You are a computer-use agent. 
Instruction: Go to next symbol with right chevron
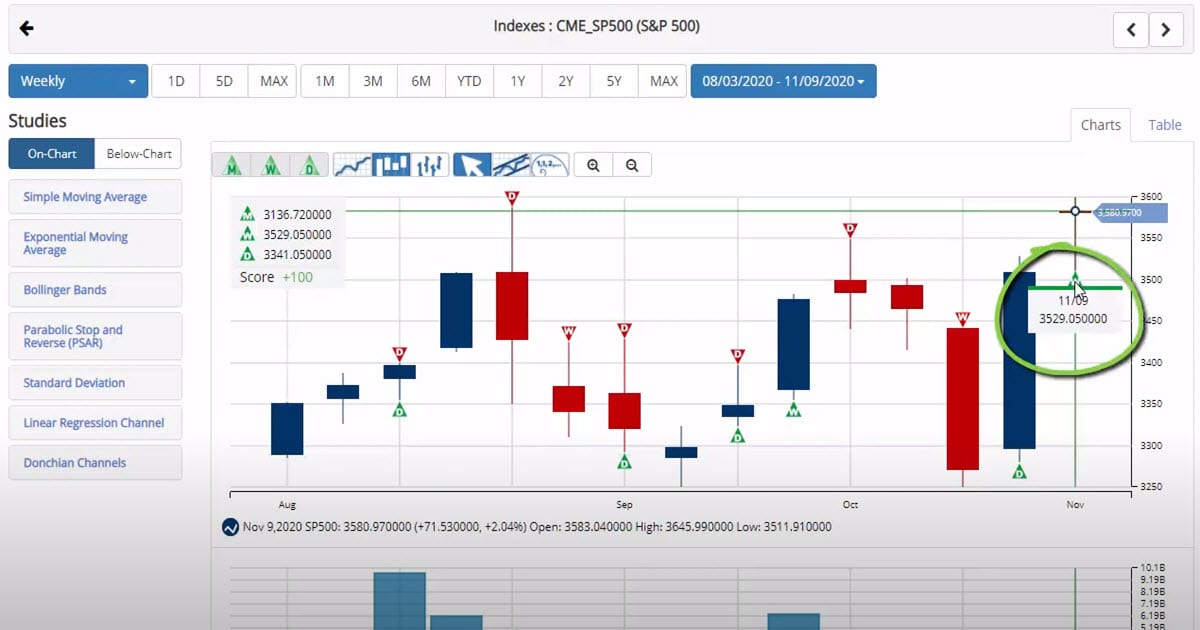click(x=1166, y=30)
